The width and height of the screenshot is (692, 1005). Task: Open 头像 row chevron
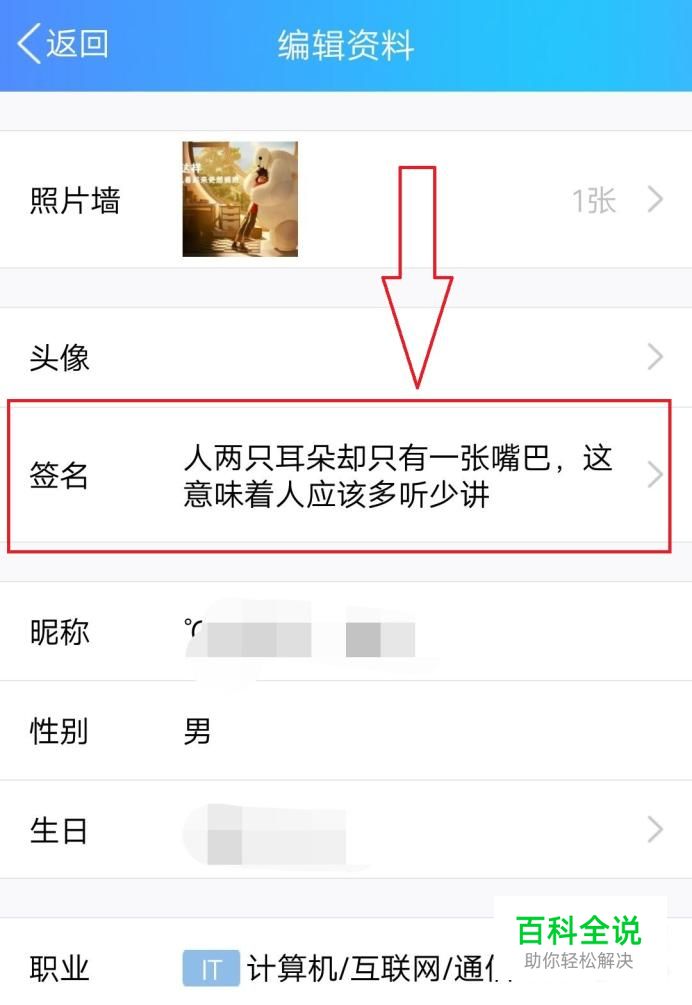pyautogui.click(x=655, y=357)
